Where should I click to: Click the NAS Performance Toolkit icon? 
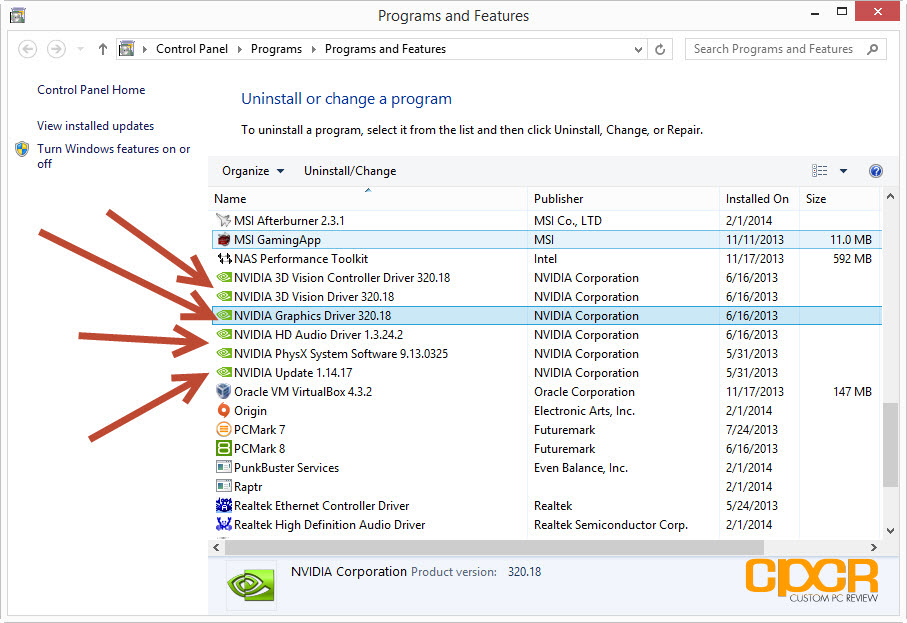pos(223,259)
